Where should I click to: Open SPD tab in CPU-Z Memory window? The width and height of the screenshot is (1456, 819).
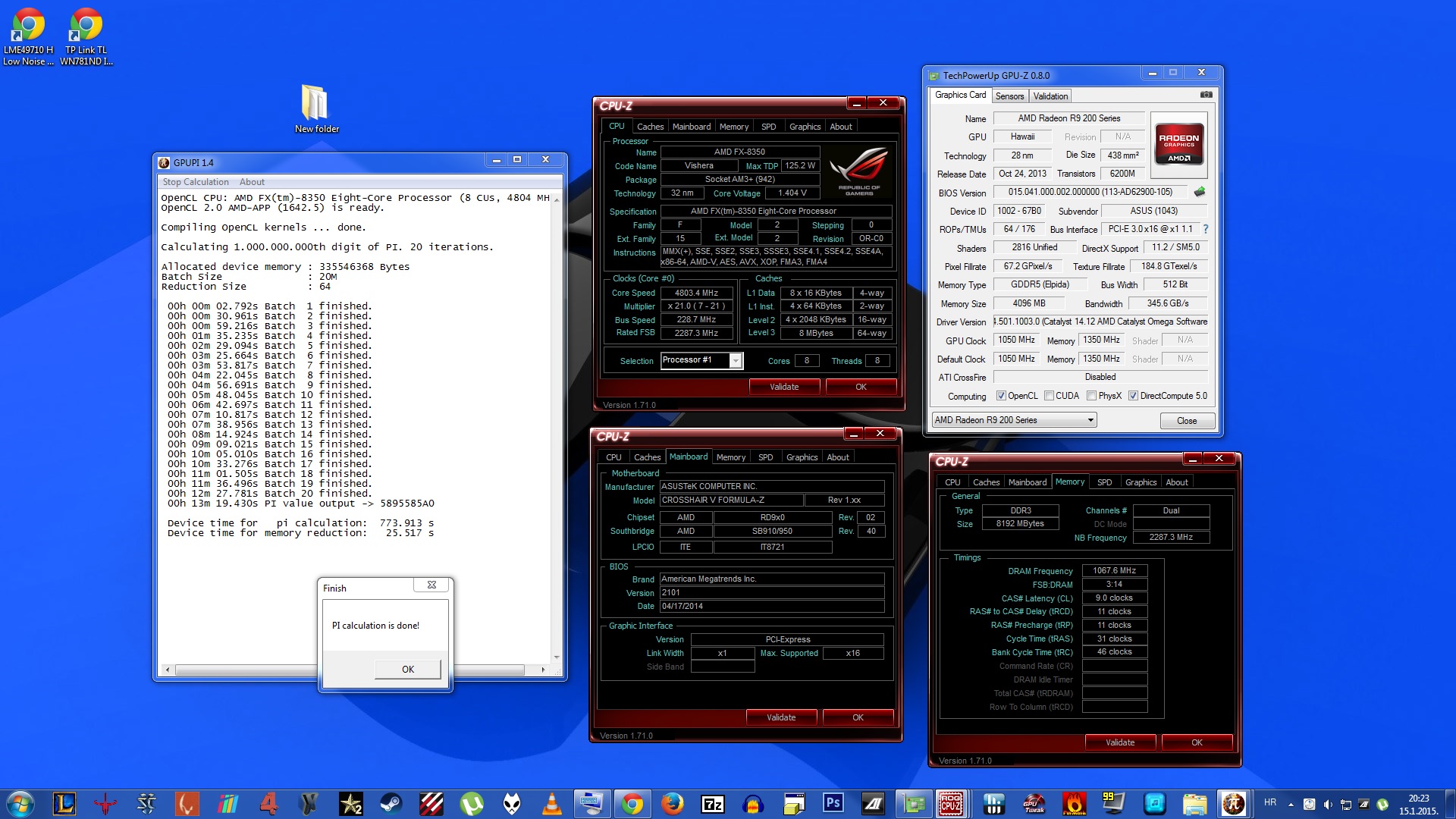(1104, 482)
